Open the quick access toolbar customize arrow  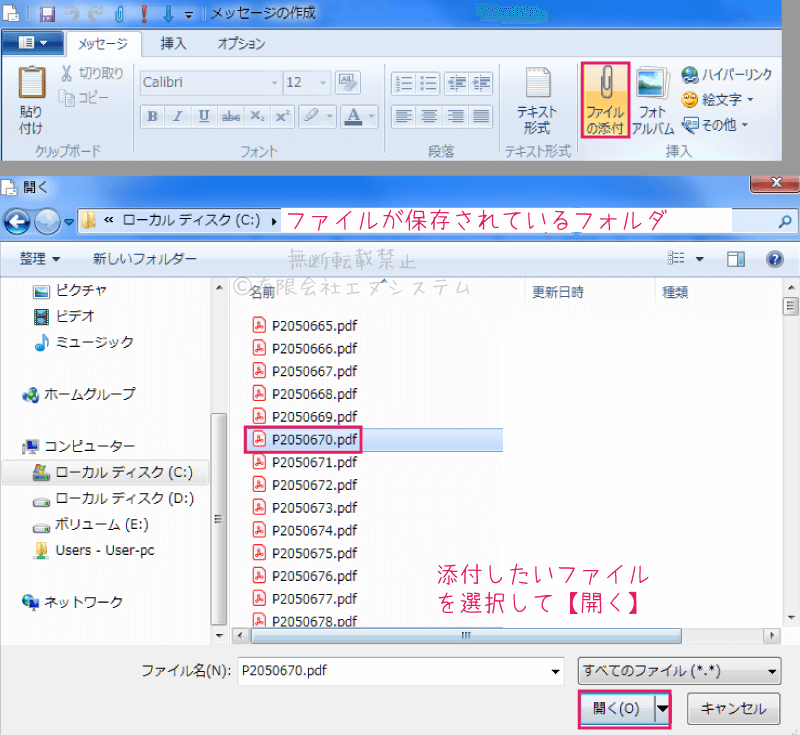point(189,15)
